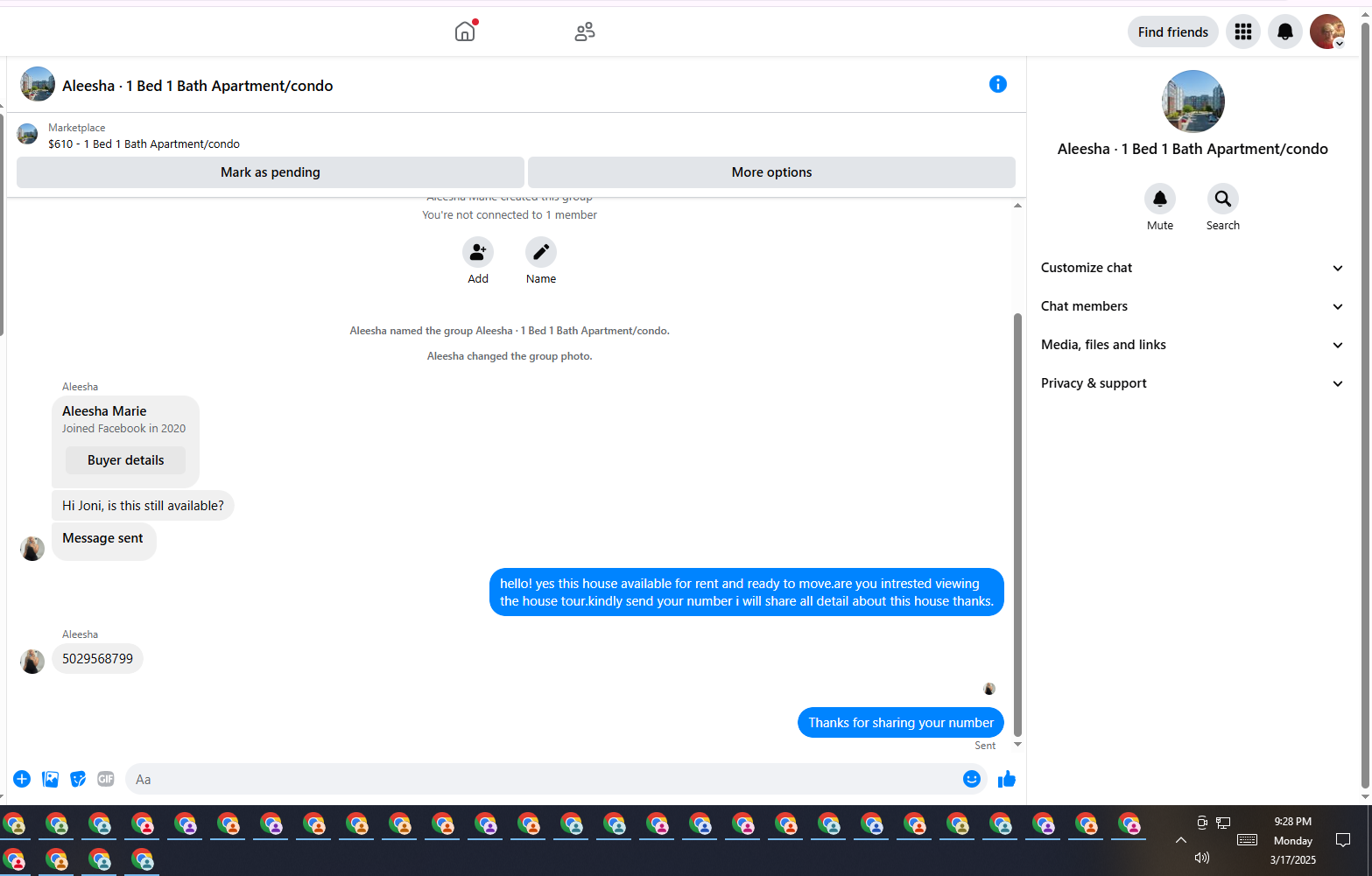Open the taskbar clock showing 9:28 PM
Screen dimensions: 1372x876
pos(1293,840)
